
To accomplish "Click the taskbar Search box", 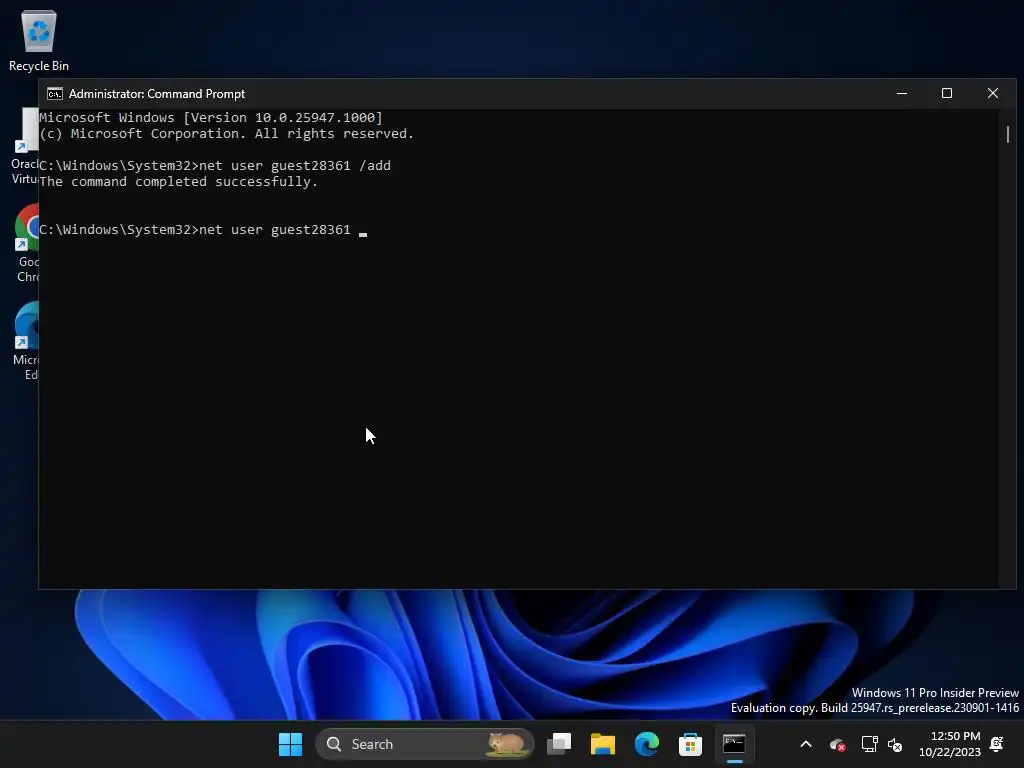I will [424, 744].
